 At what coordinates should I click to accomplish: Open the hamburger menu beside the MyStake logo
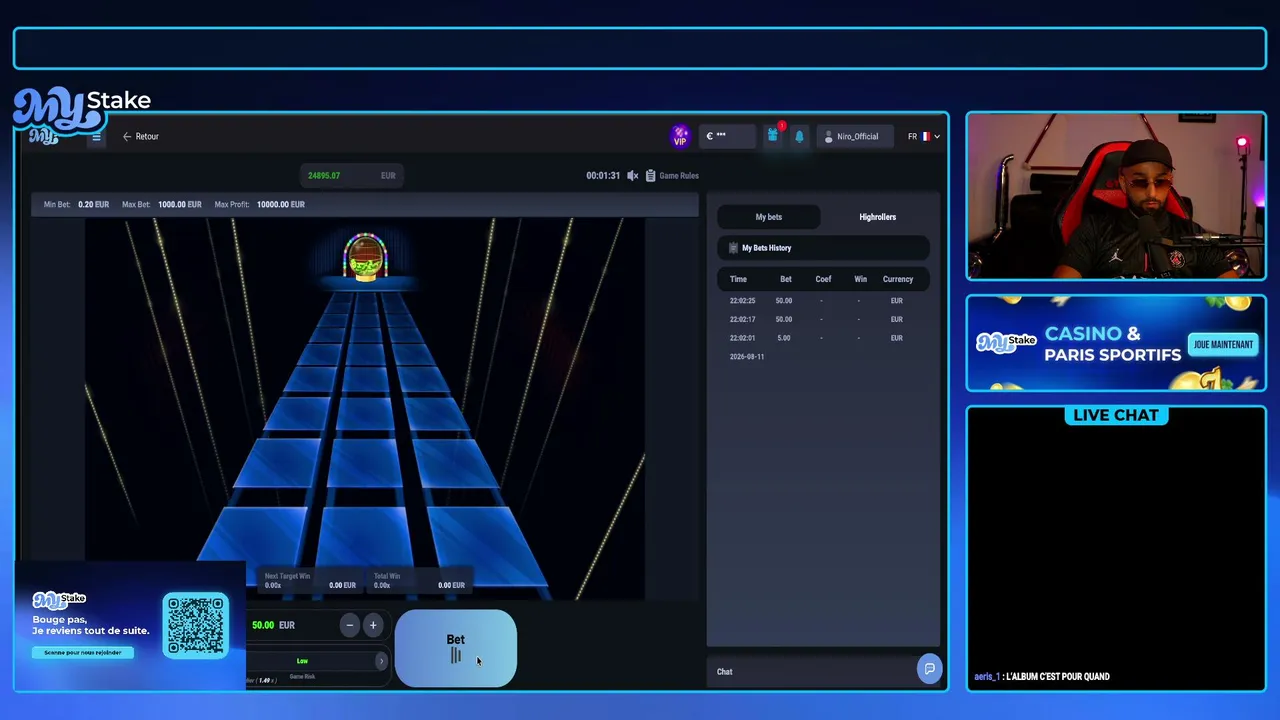coord(96,137)
